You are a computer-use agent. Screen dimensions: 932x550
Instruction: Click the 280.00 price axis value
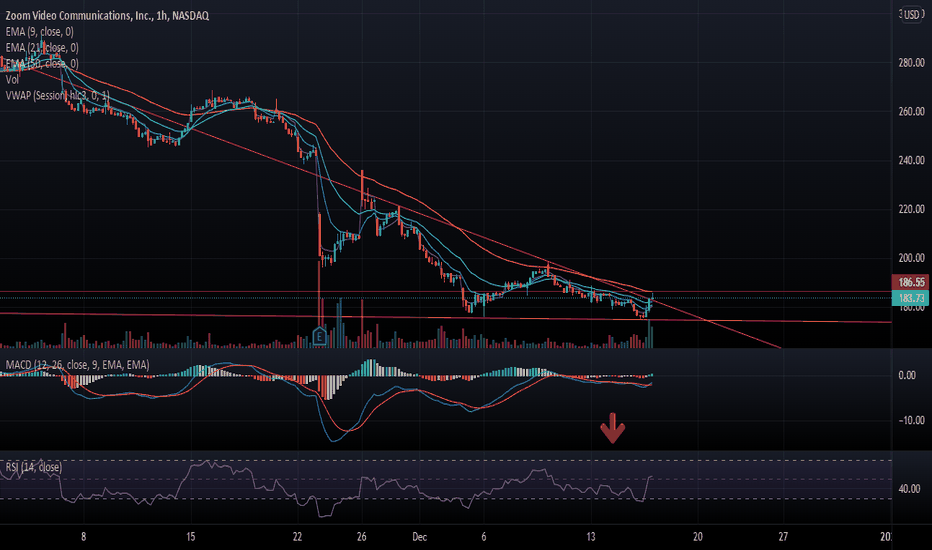click(911, 62)
